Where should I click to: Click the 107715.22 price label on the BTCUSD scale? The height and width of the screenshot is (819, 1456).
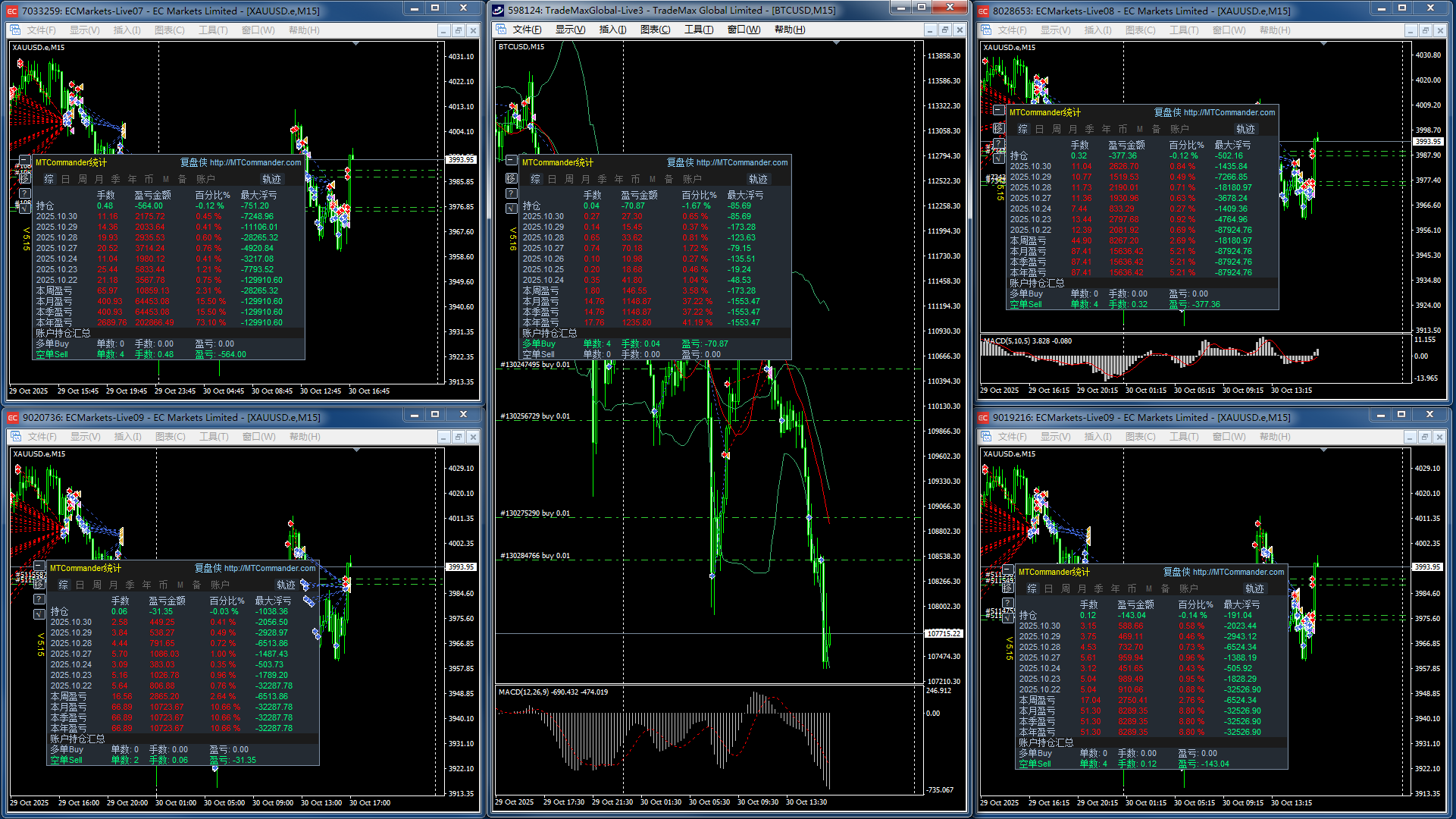944,633
